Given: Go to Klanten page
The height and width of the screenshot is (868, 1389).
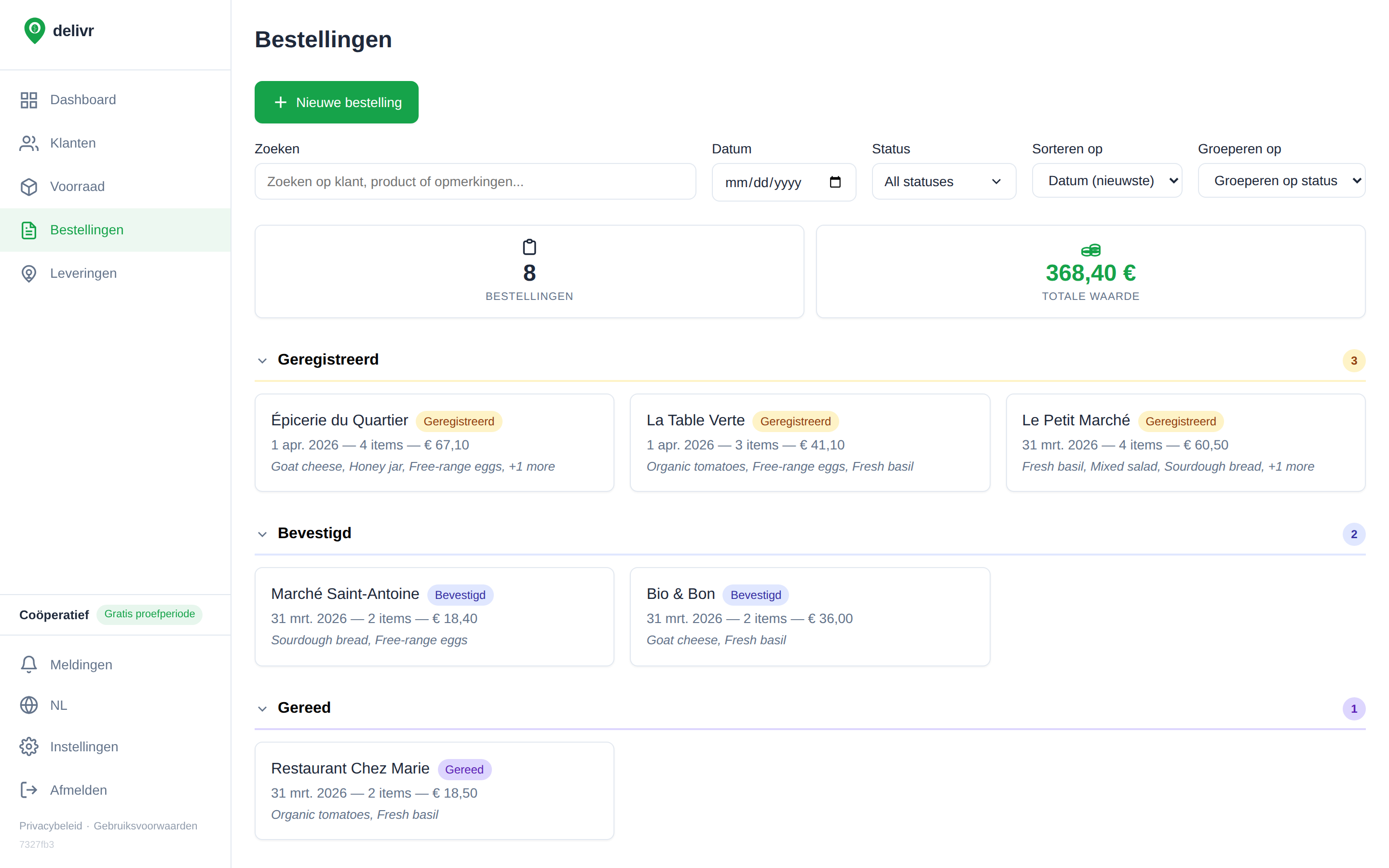Looking at the screenshot, I should click(x=115, y=144).
